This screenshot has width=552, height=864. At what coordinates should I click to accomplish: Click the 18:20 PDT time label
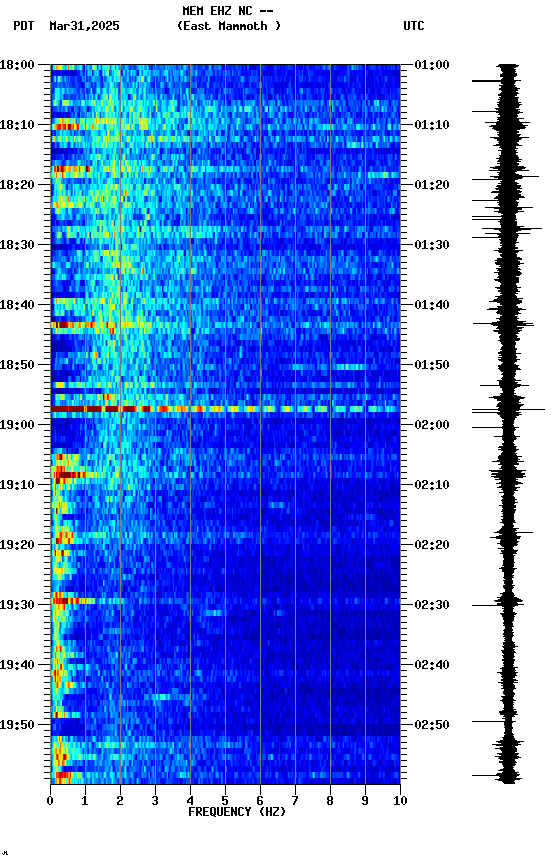coord(17,185)
